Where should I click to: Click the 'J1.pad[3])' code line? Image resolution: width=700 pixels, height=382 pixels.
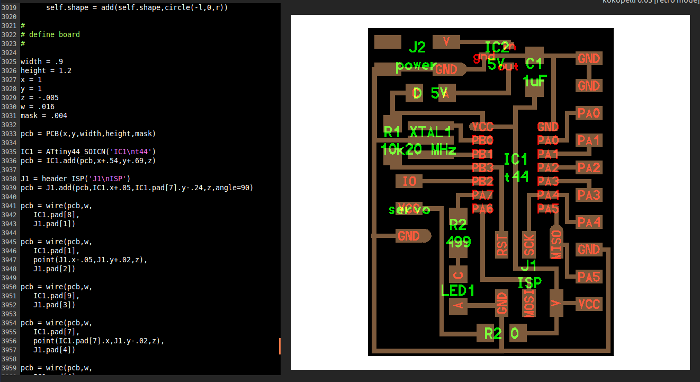(54, 304)
